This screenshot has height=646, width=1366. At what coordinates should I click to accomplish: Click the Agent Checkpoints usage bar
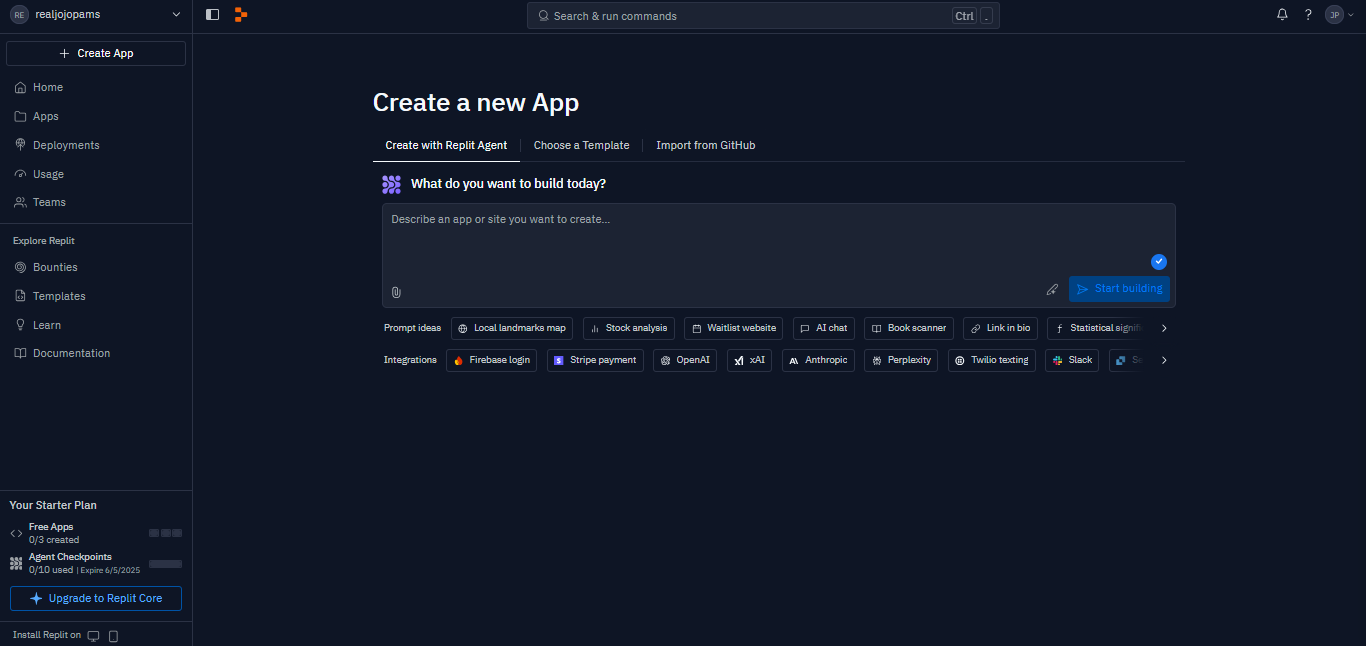coord(166,563)
